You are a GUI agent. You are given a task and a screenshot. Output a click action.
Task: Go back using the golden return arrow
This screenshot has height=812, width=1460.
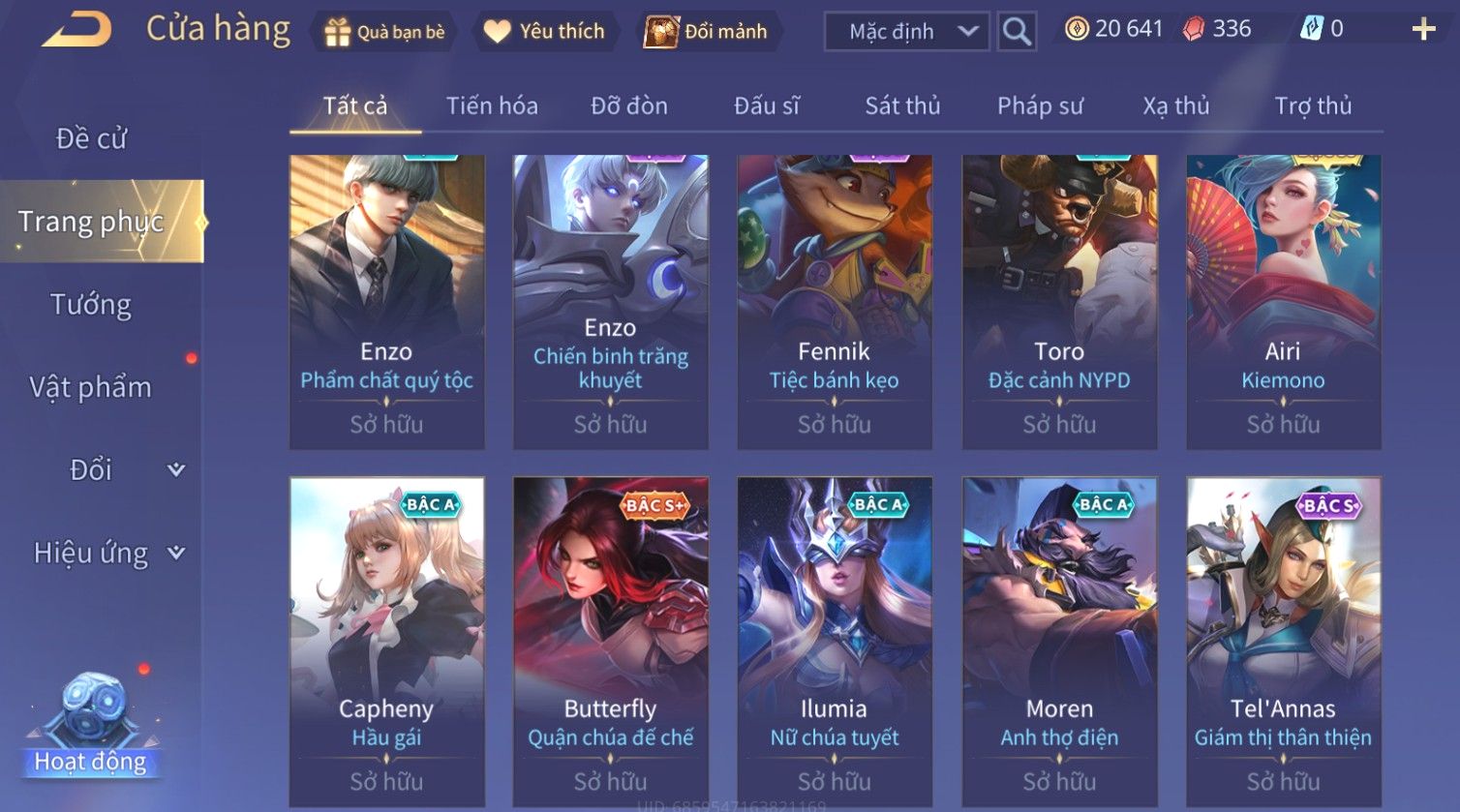pyautogui.click(x=77, y=30)
